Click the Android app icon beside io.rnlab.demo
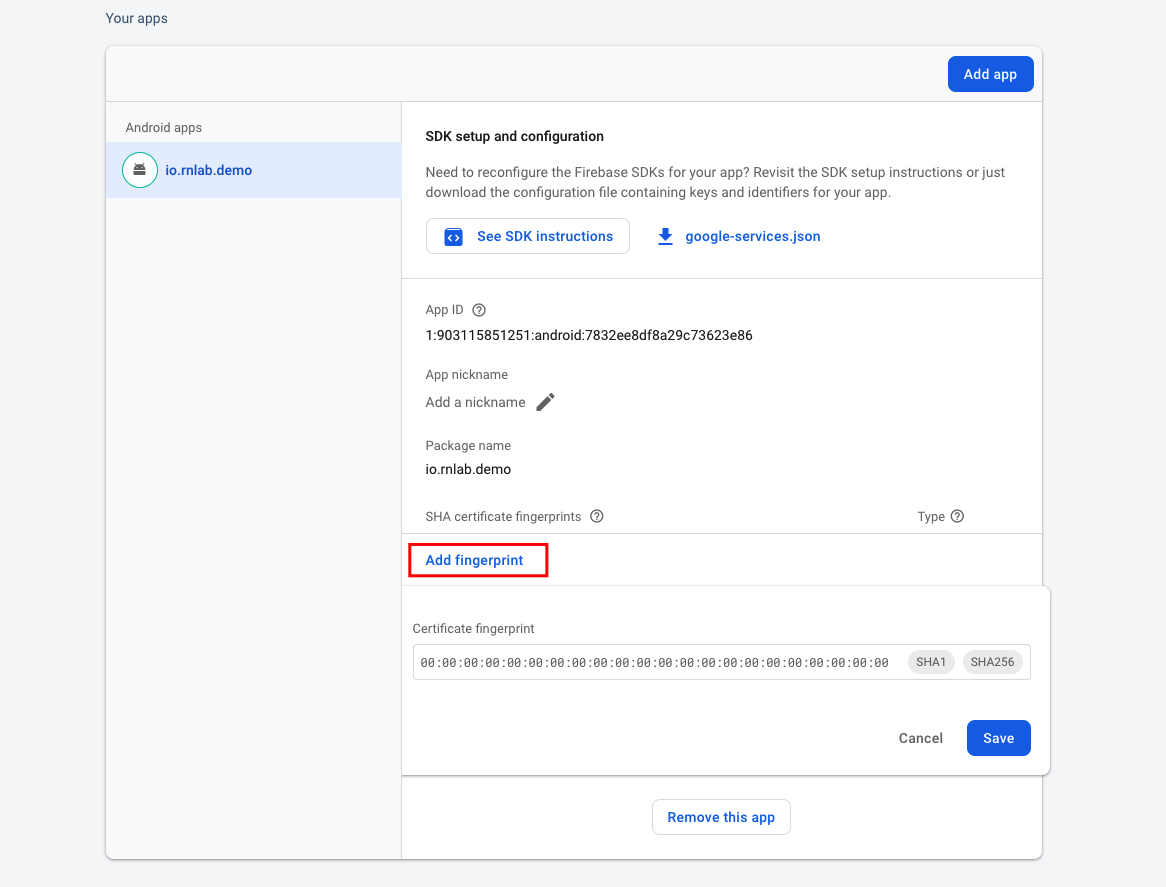The height and width of the screenshot is (887, 1166). pos(139,170)
